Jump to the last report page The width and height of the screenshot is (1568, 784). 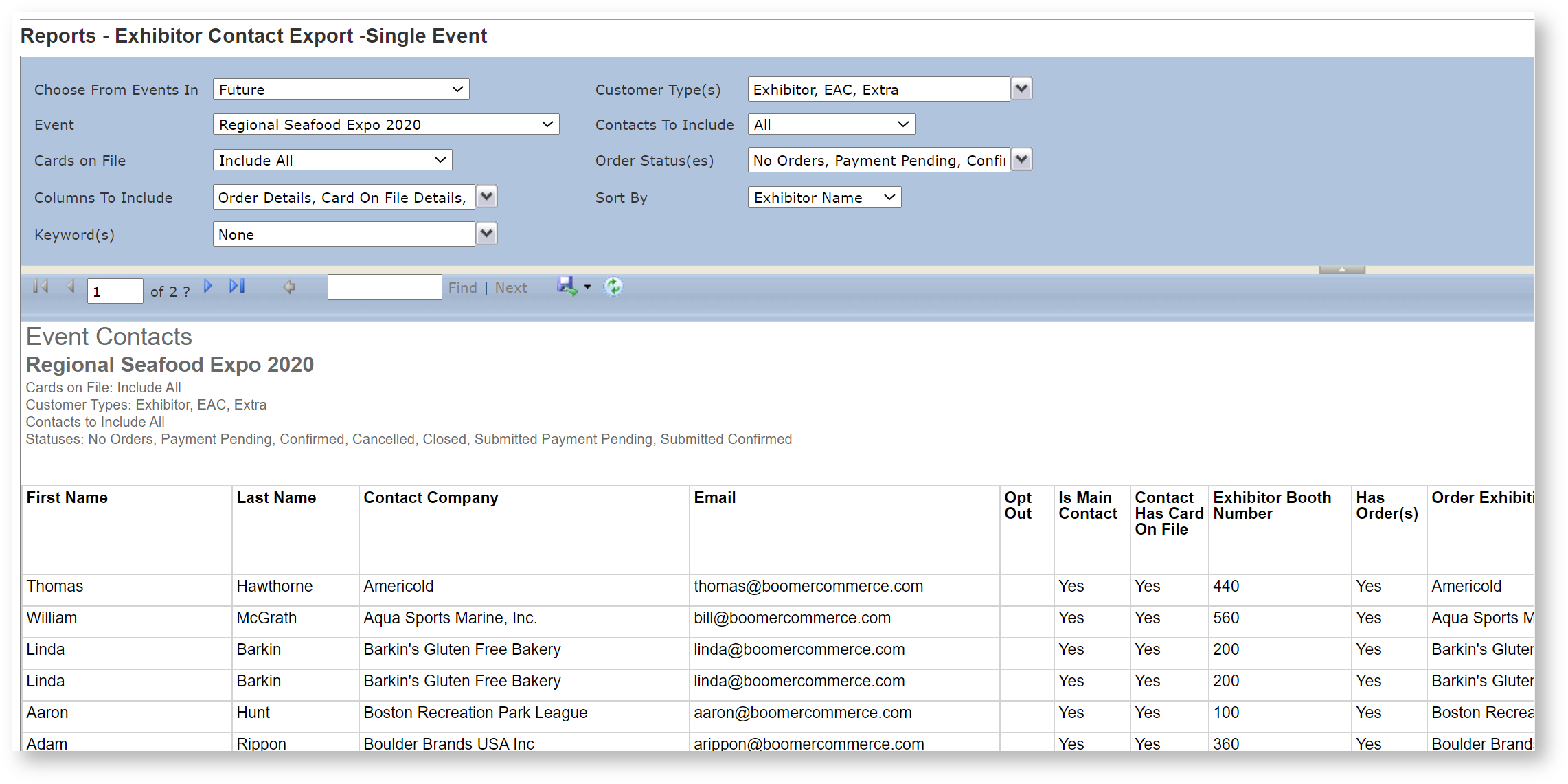pyautogui.click(x=237, y=287)
